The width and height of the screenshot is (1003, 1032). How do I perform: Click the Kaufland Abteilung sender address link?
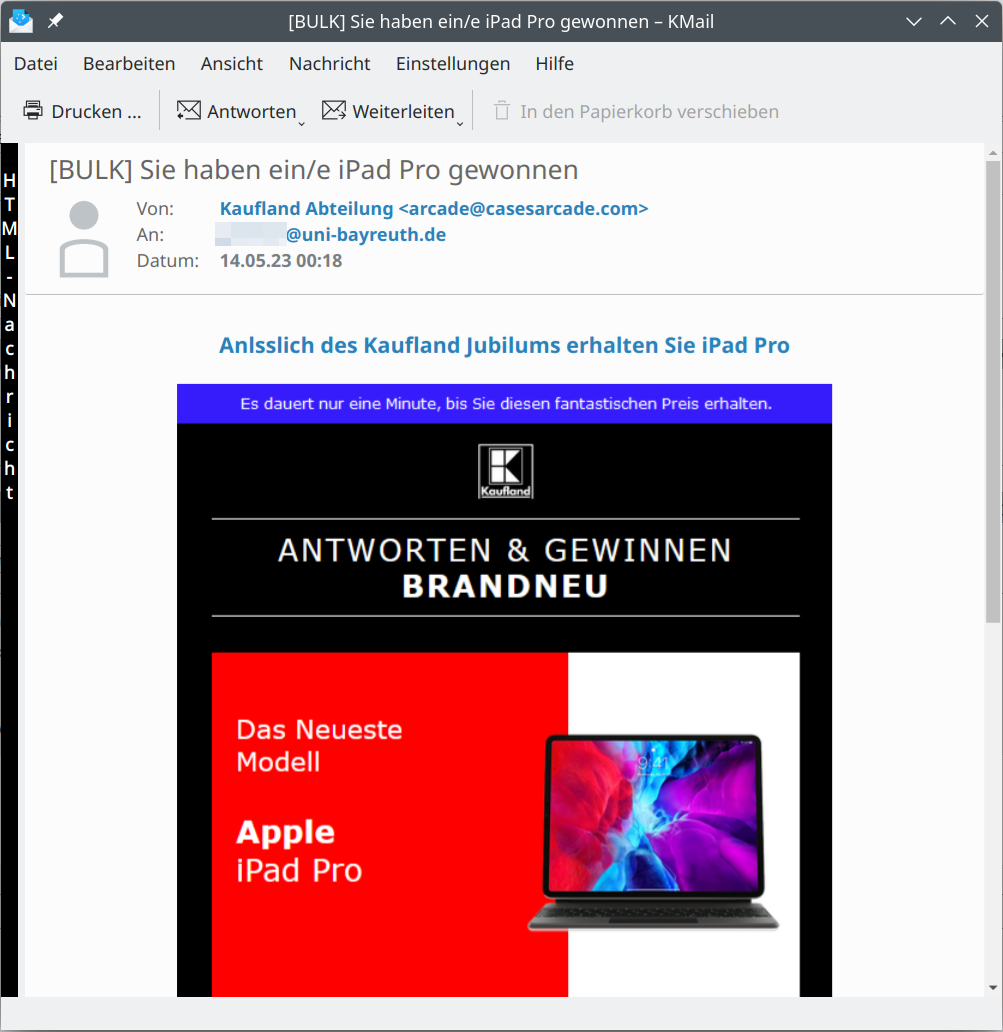point(433,209)
